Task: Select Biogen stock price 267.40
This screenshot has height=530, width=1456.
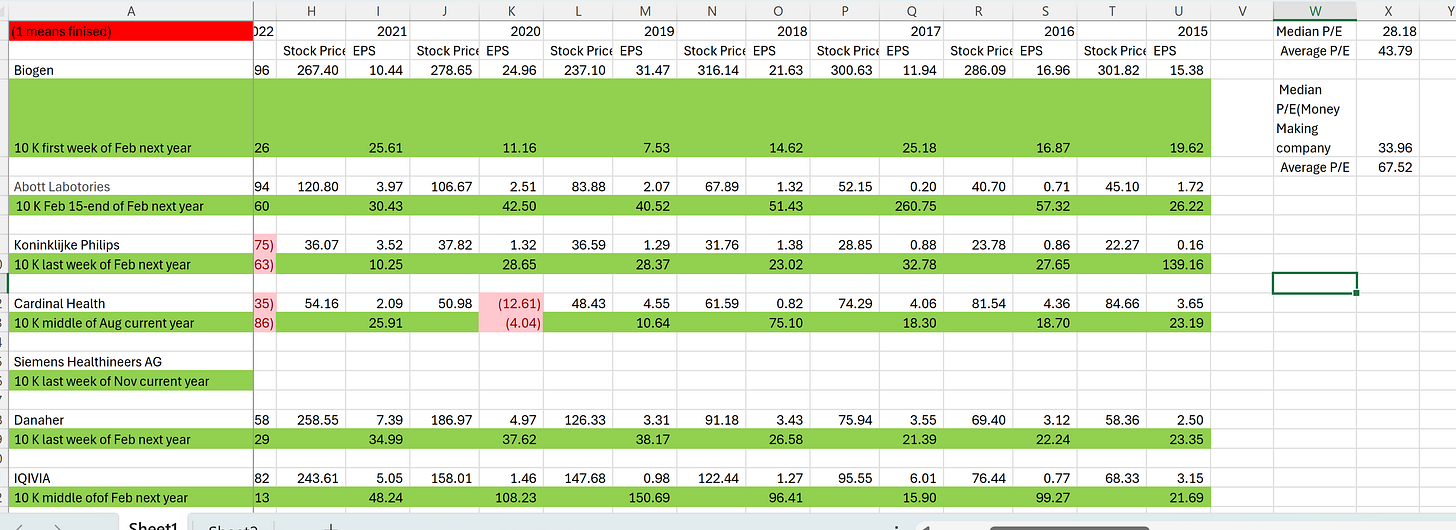Action: (313, 70)
